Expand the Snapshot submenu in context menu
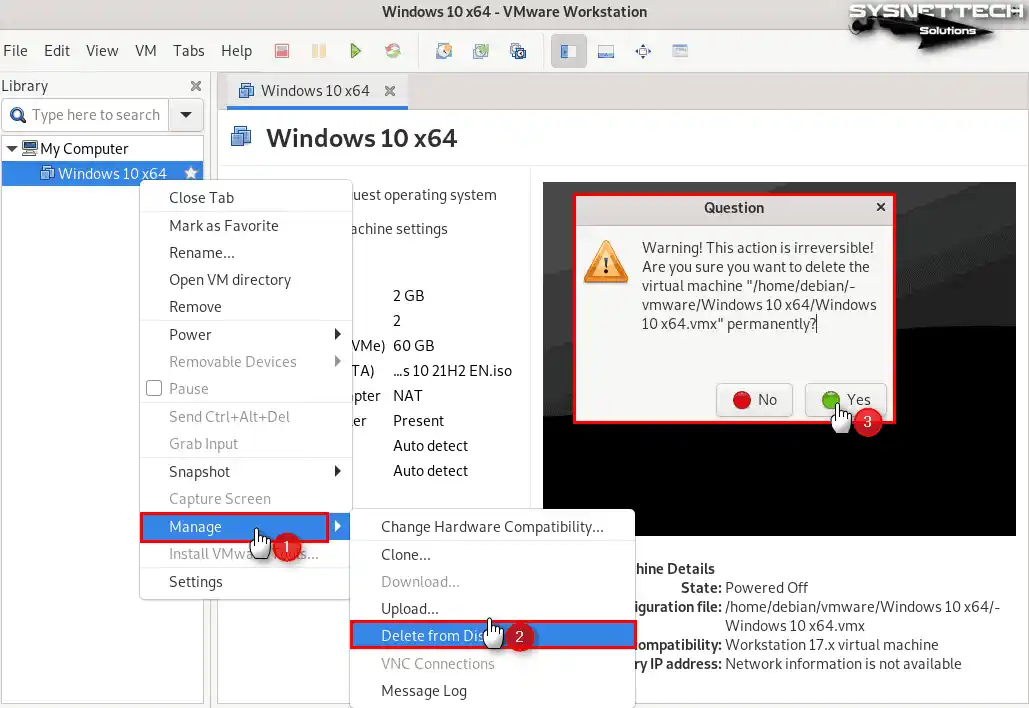Image resolution: width=1029 pixels, height=708 pixels. (245, 471)
